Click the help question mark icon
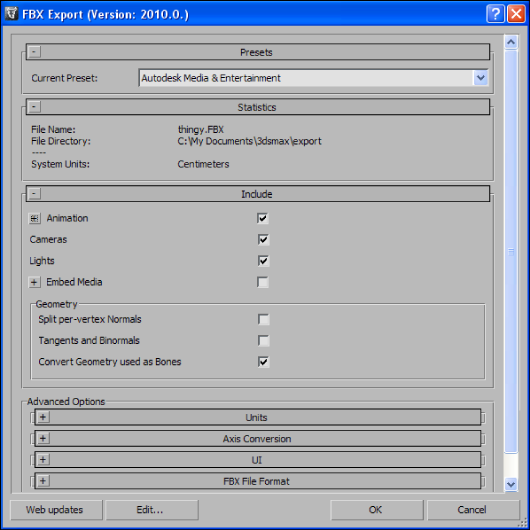530x530 pixels. (496, 14)
